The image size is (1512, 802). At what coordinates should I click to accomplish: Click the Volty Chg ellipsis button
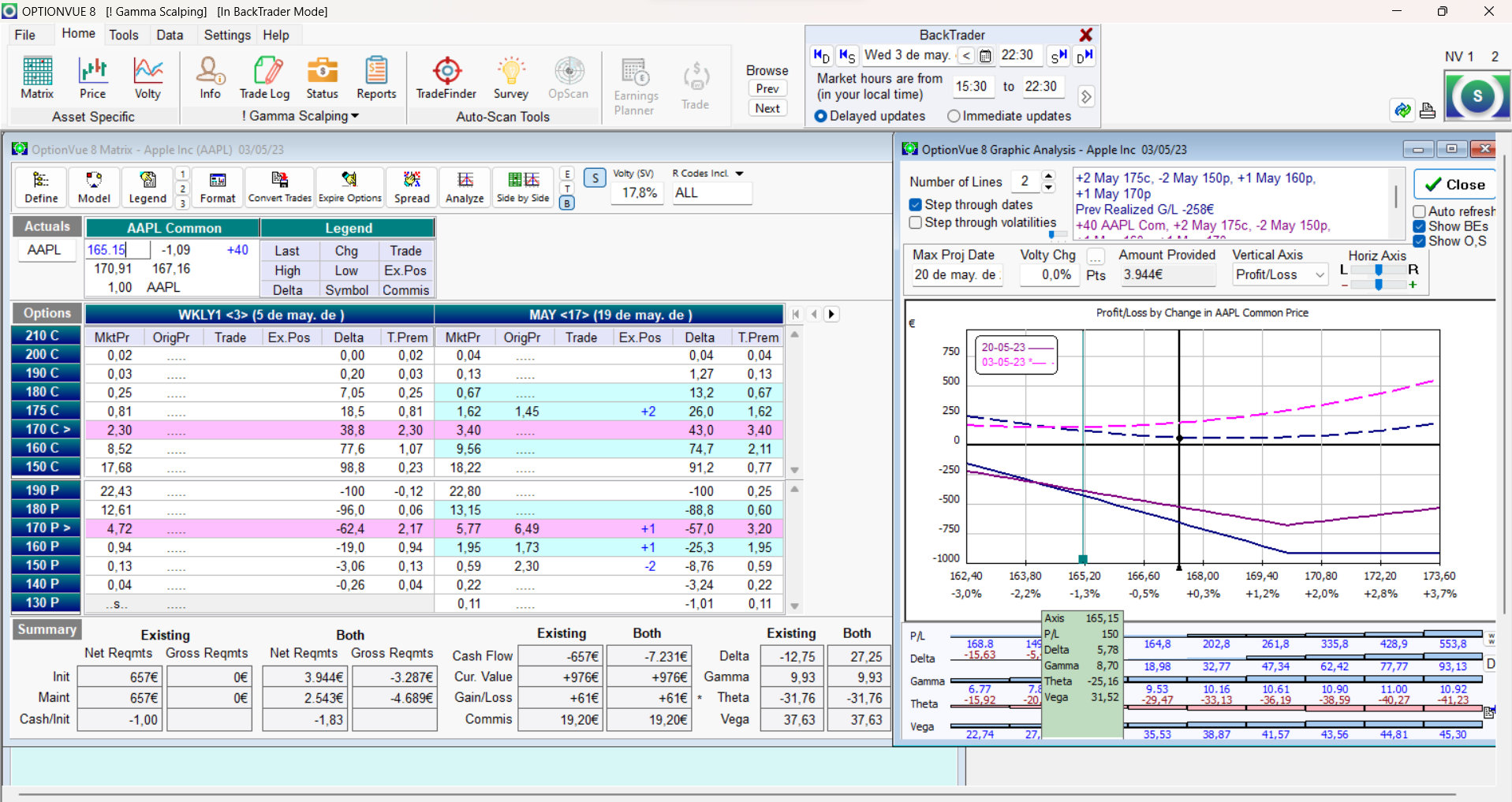click(x=1096, y=256)
